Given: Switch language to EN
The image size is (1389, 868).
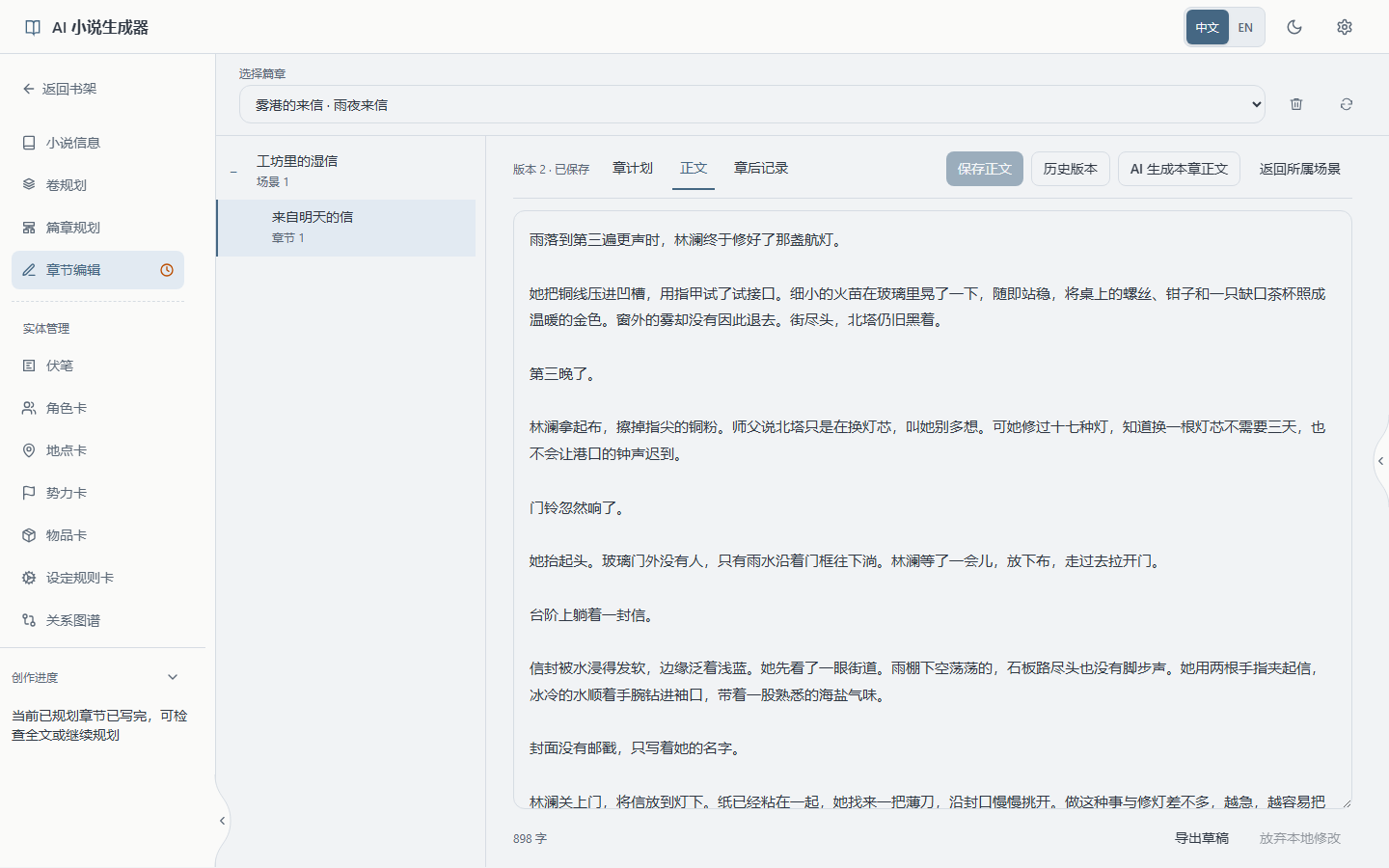Looking at the screenshot, I should [x=1245, y=27].
